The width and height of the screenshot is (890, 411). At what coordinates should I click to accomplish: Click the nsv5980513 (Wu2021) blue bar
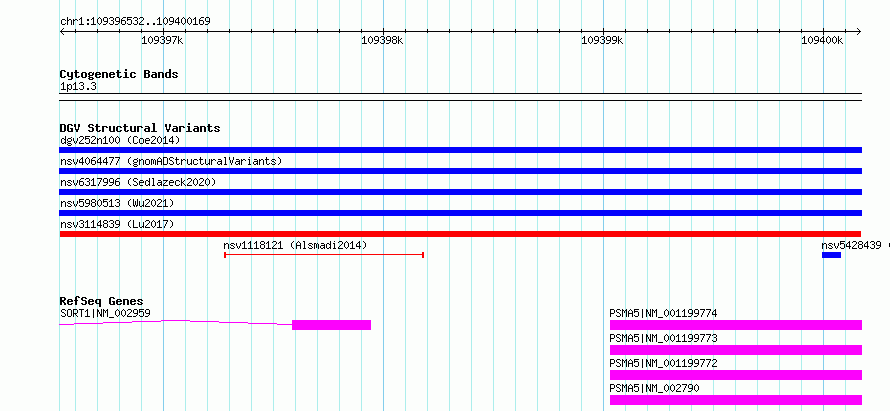point(460,213)
